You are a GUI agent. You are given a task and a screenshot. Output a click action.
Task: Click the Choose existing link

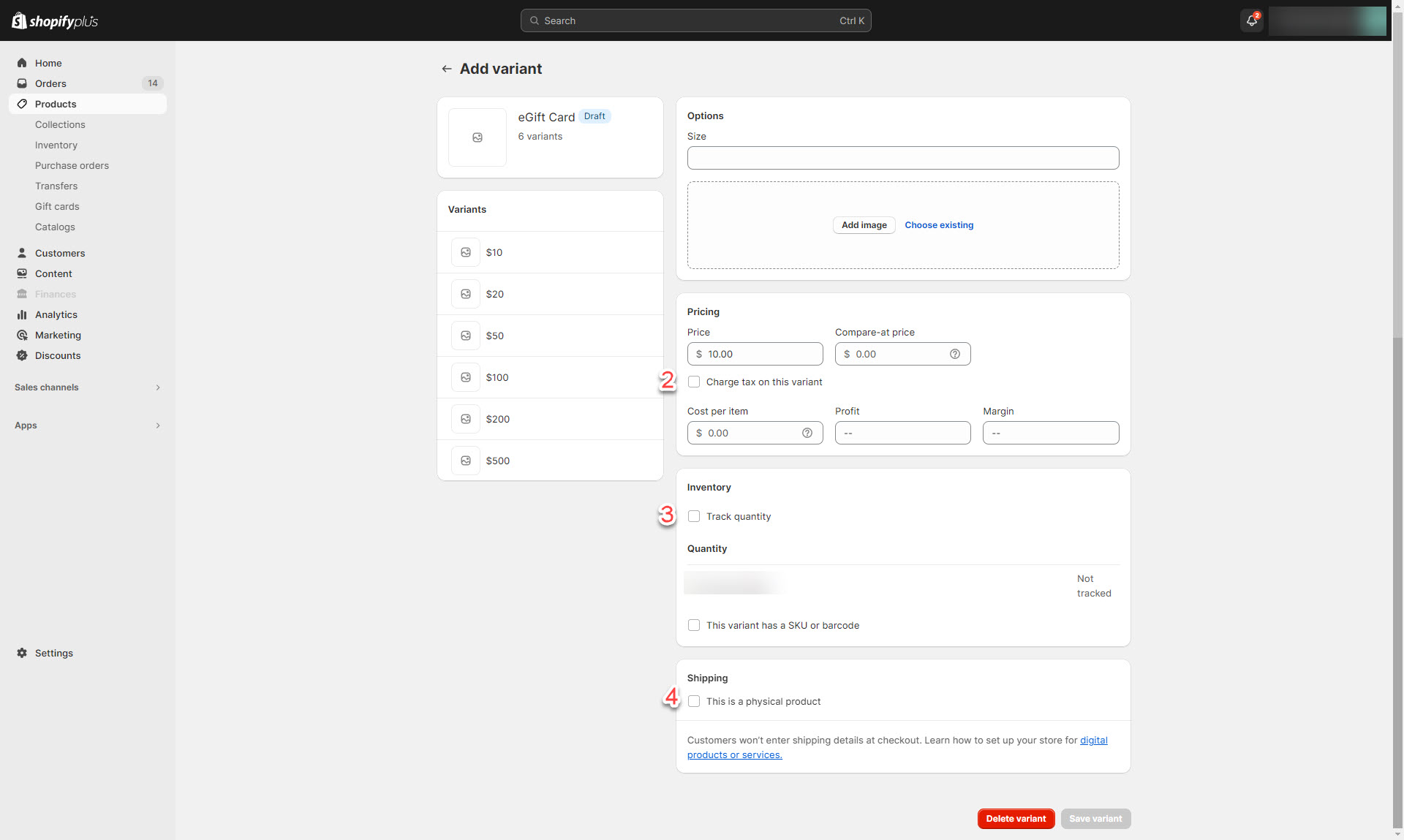coord(939,225)
